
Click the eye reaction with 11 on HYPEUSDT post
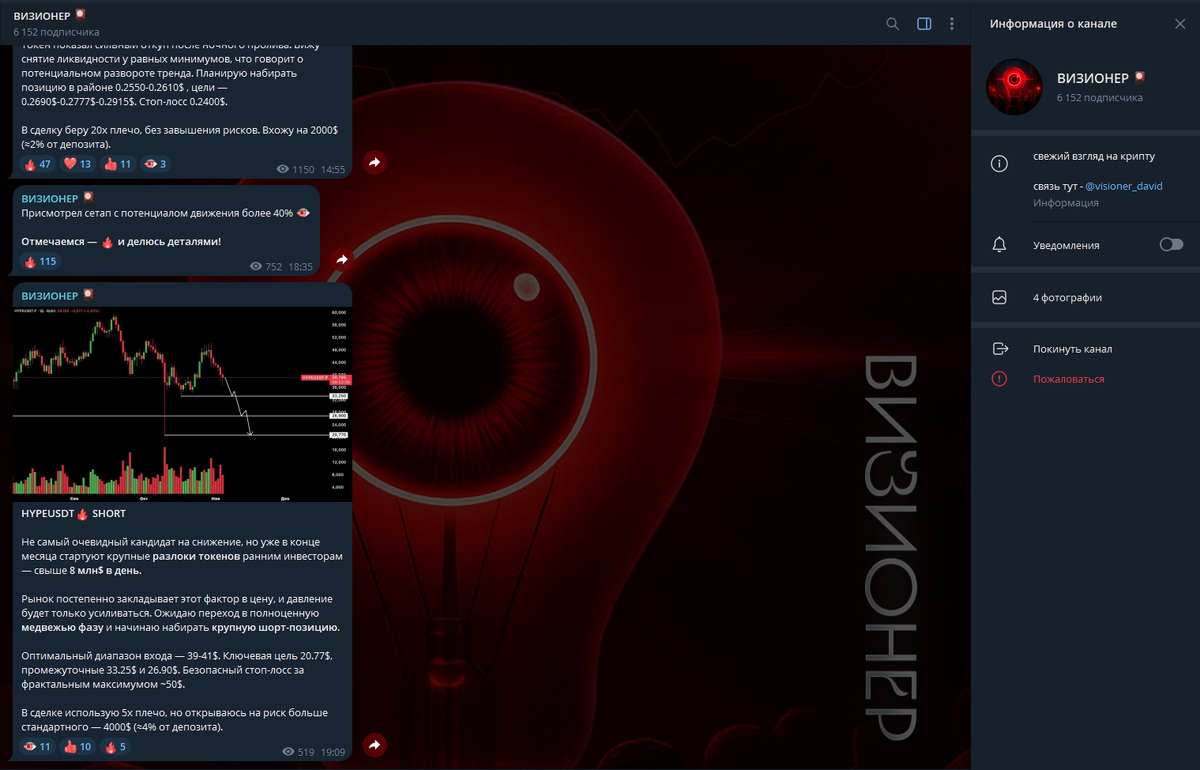pyautogui.click(x=37, y=747)
